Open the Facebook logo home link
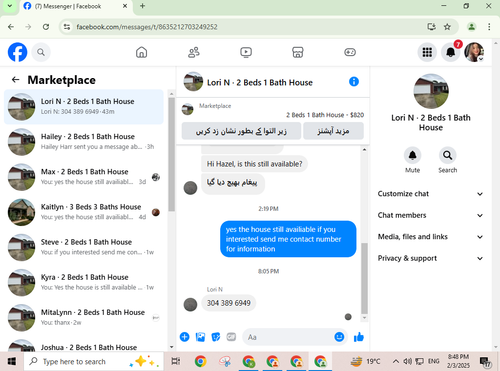This screenshot has height=371, width=500. pyautogui.click(x=17, y=52)
